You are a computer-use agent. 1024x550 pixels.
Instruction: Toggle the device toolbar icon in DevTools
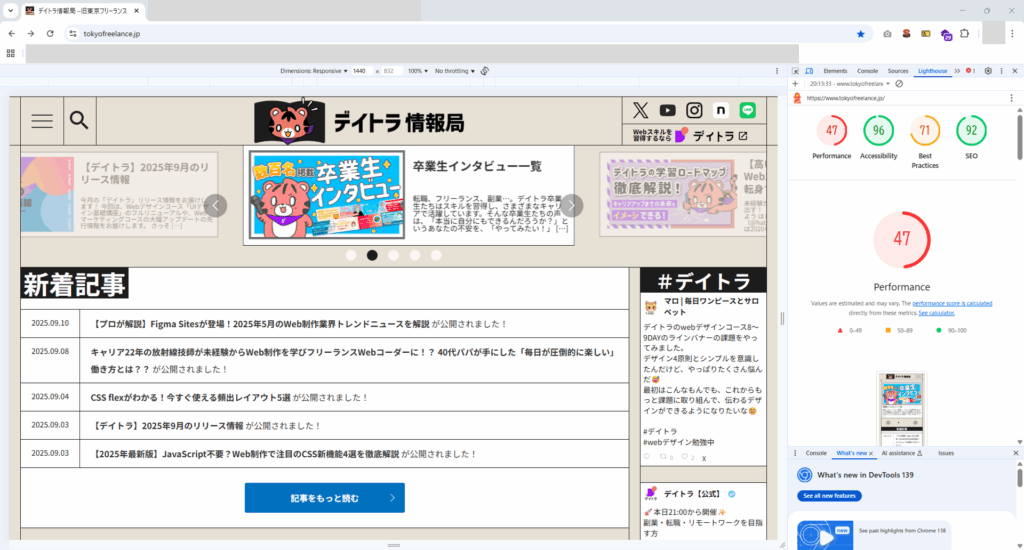point(808,71)
